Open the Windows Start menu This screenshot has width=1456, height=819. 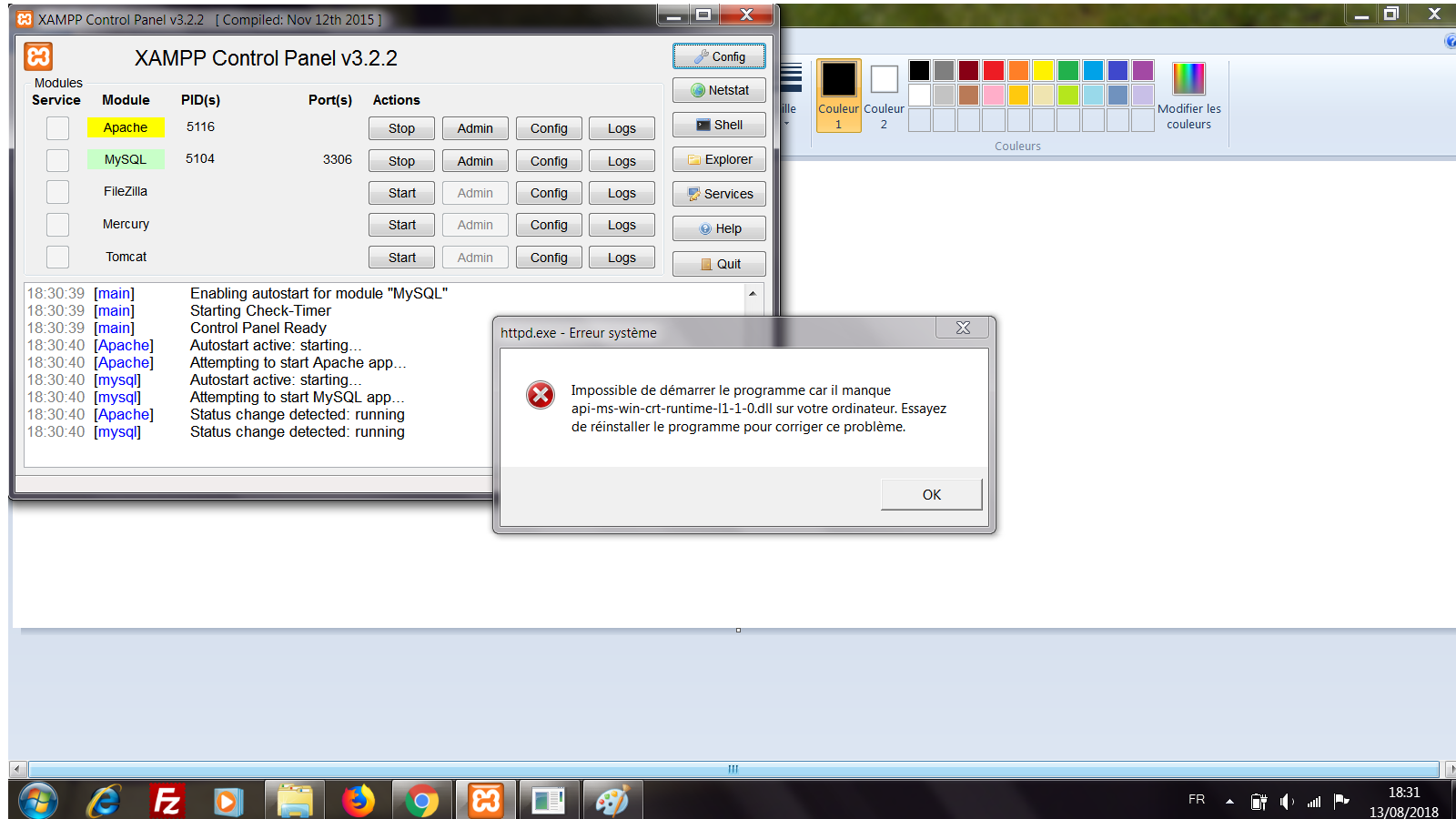click(37, 801)
